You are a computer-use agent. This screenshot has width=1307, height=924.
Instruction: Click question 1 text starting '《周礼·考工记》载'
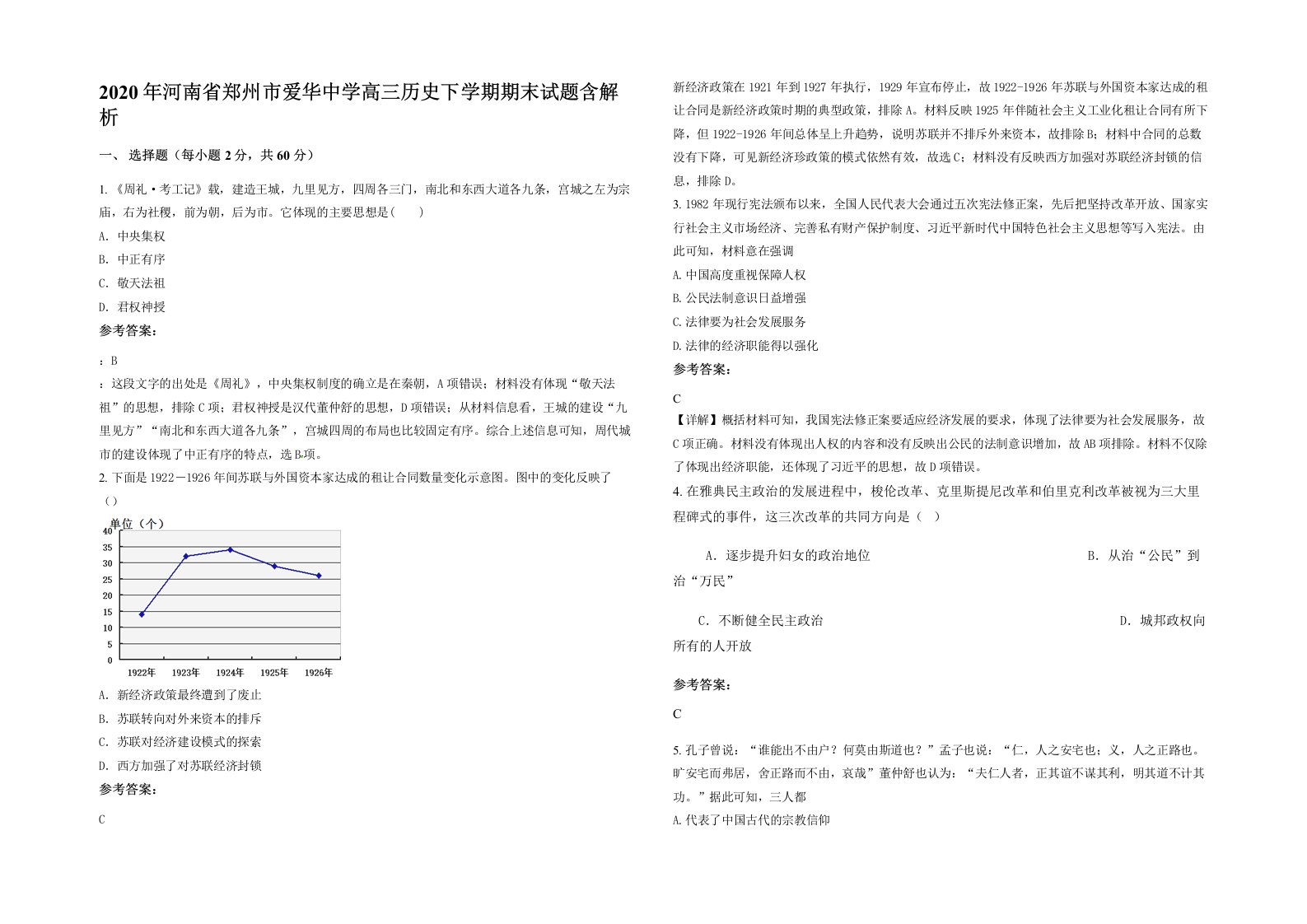point(365,200)
